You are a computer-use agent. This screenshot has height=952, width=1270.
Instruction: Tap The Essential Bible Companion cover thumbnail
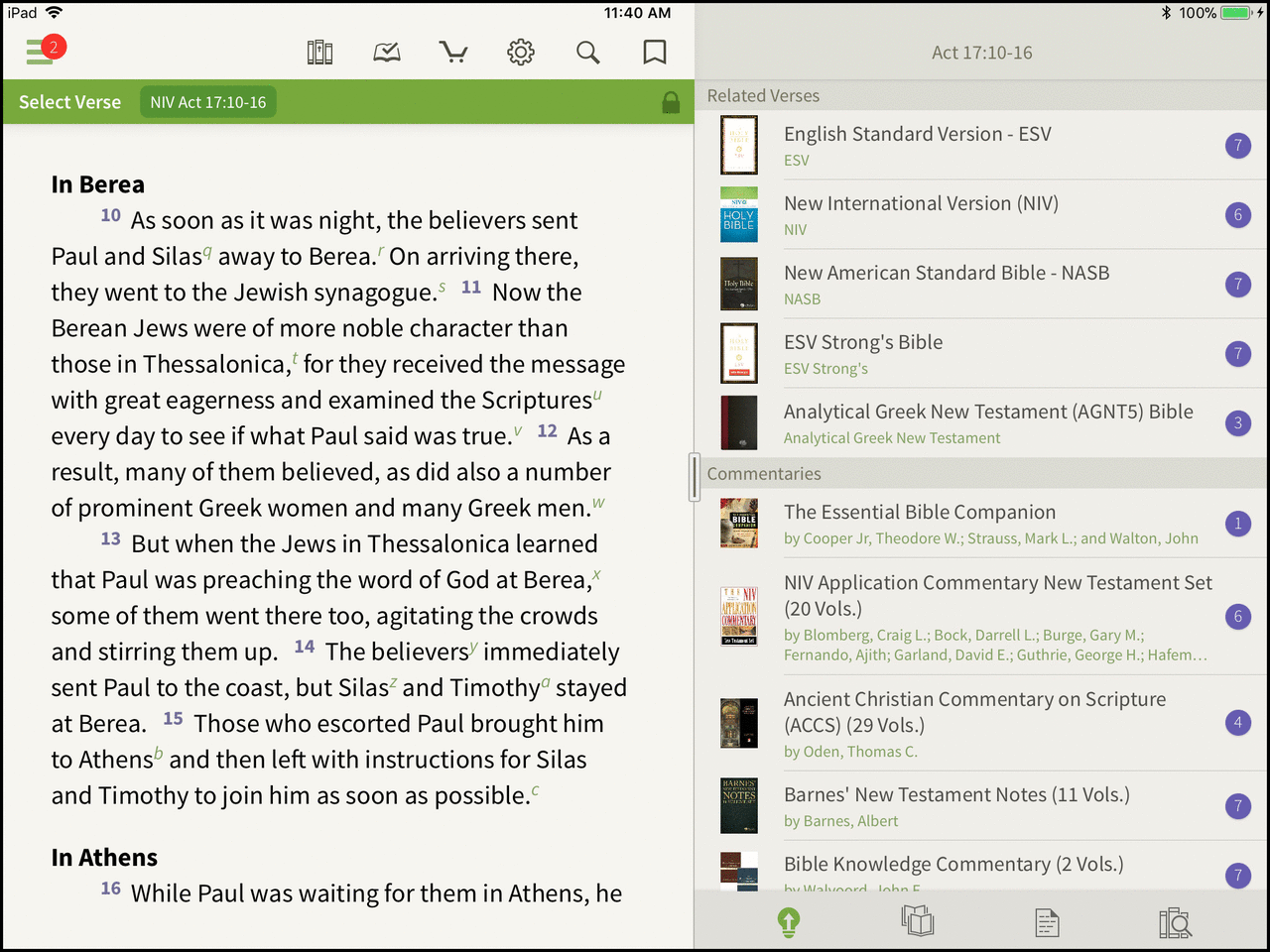(x=739, y=523)
